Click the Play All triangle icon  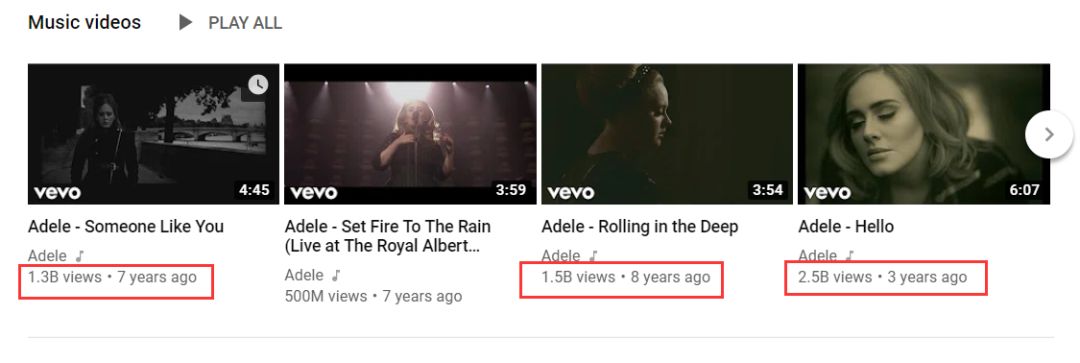[x=185, y=23]
